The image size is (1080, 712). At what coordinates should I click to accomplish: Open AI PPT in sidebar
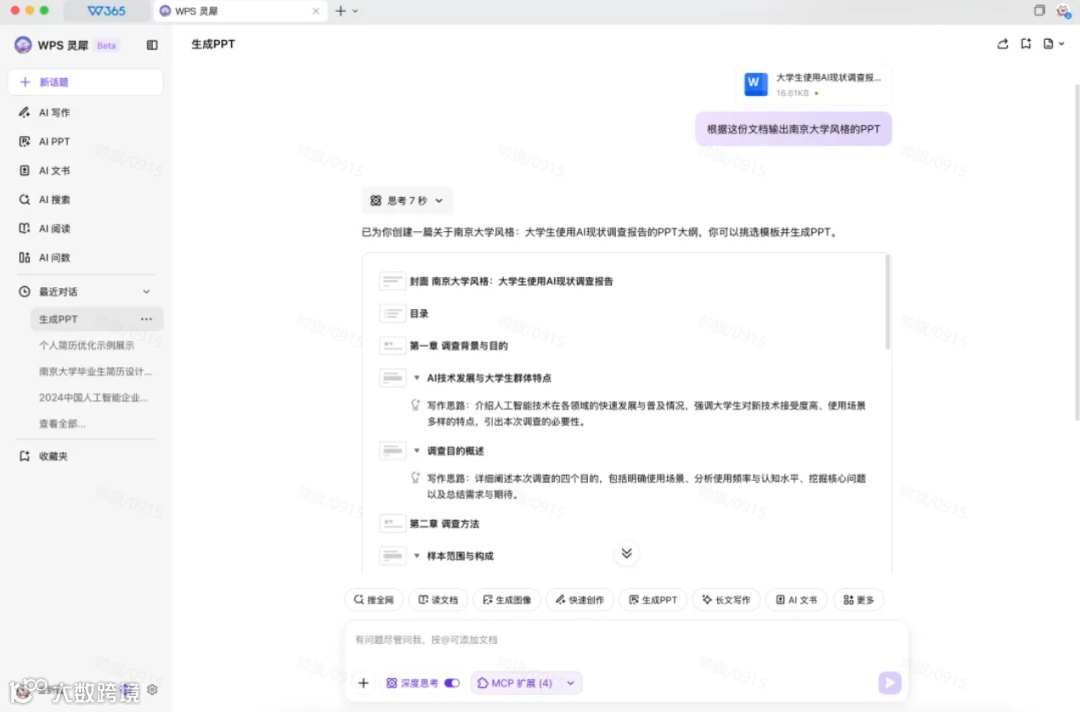tap(54, 141)
